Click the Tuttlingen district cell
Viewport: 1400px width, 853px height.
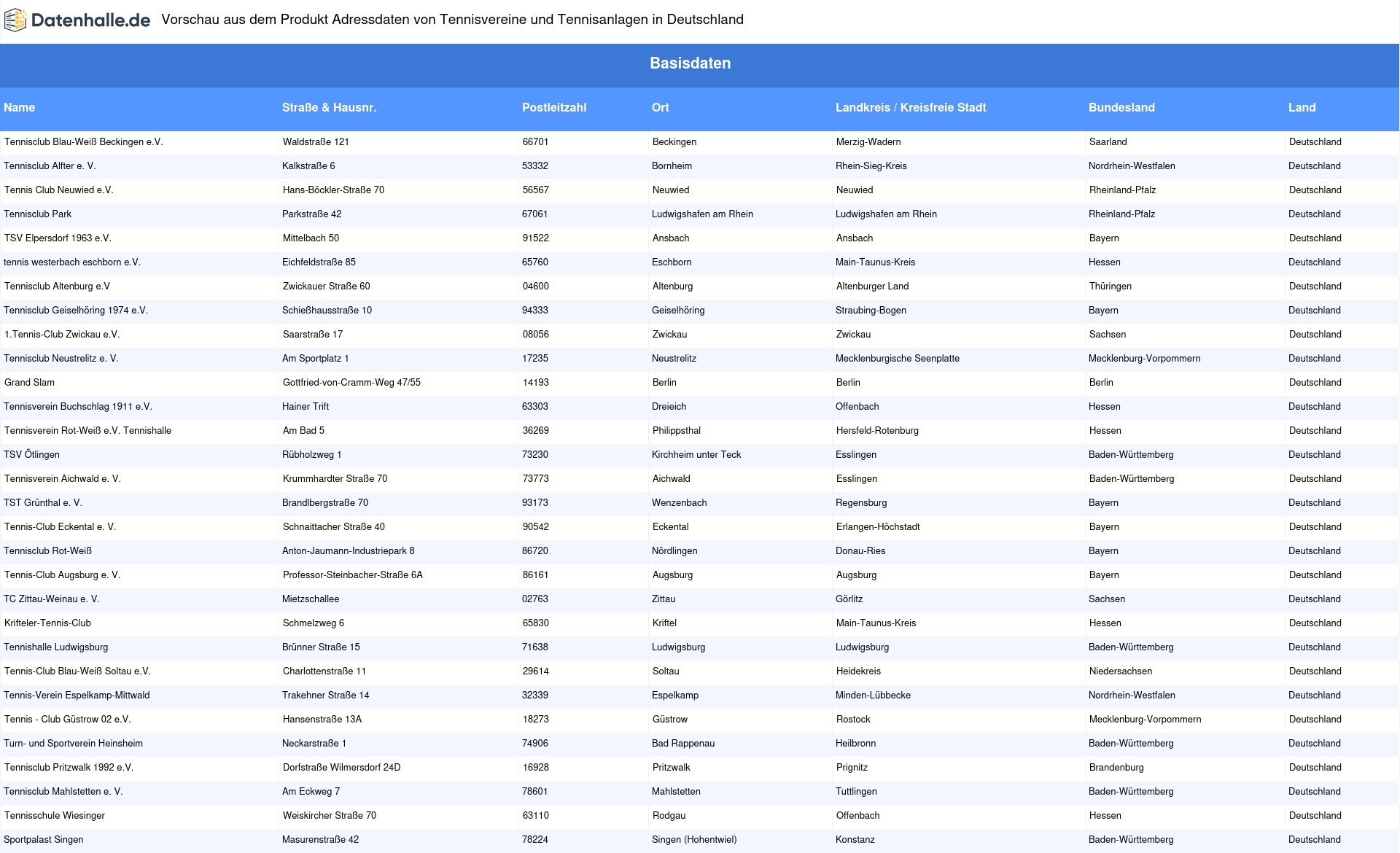point(856,792)
